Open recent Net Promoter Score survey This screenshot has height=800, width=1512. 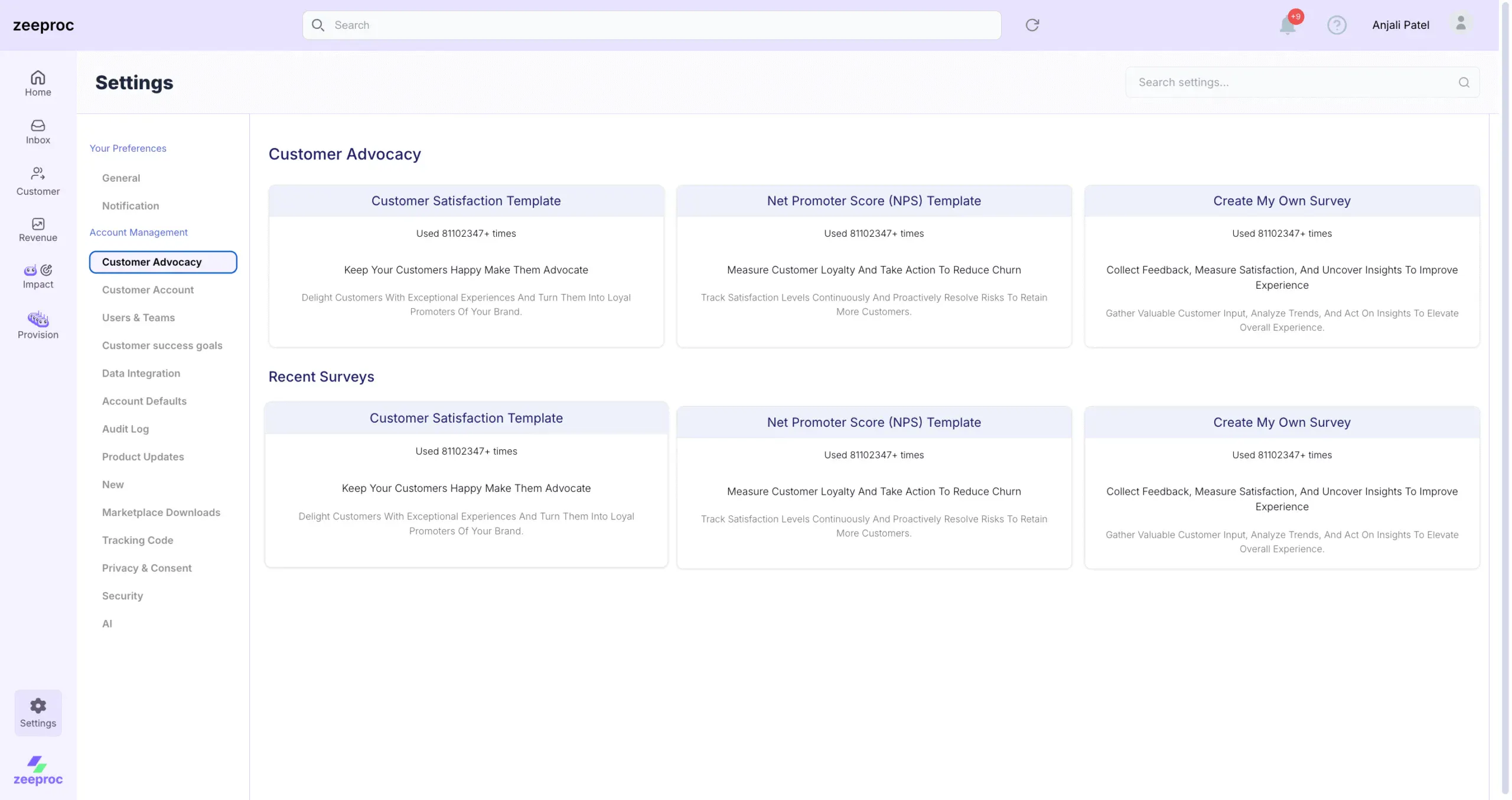point(874,487)
